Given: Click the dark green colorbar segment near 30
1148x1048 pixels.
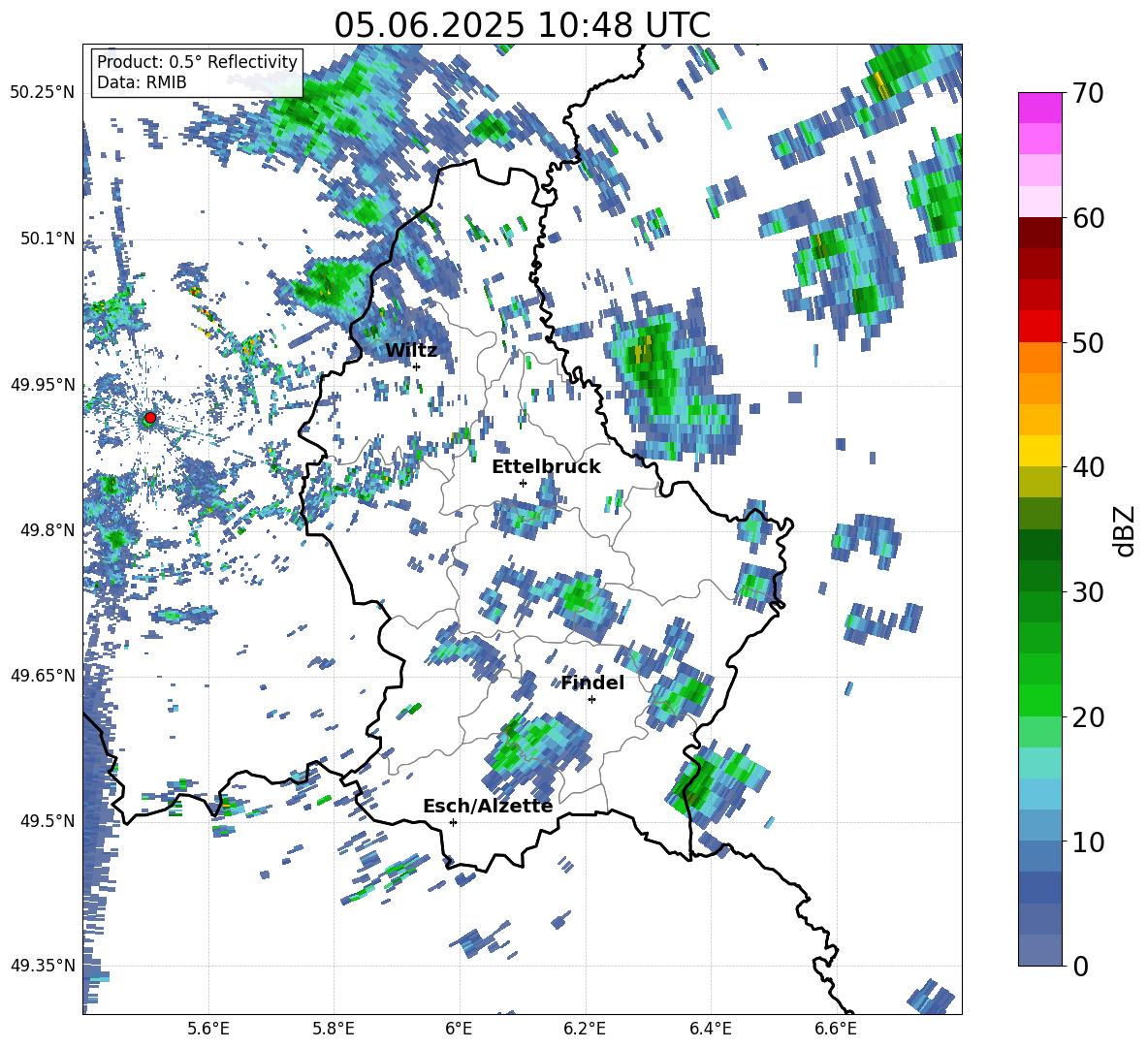Looking at the screenshot, I should click(1039, 576).
